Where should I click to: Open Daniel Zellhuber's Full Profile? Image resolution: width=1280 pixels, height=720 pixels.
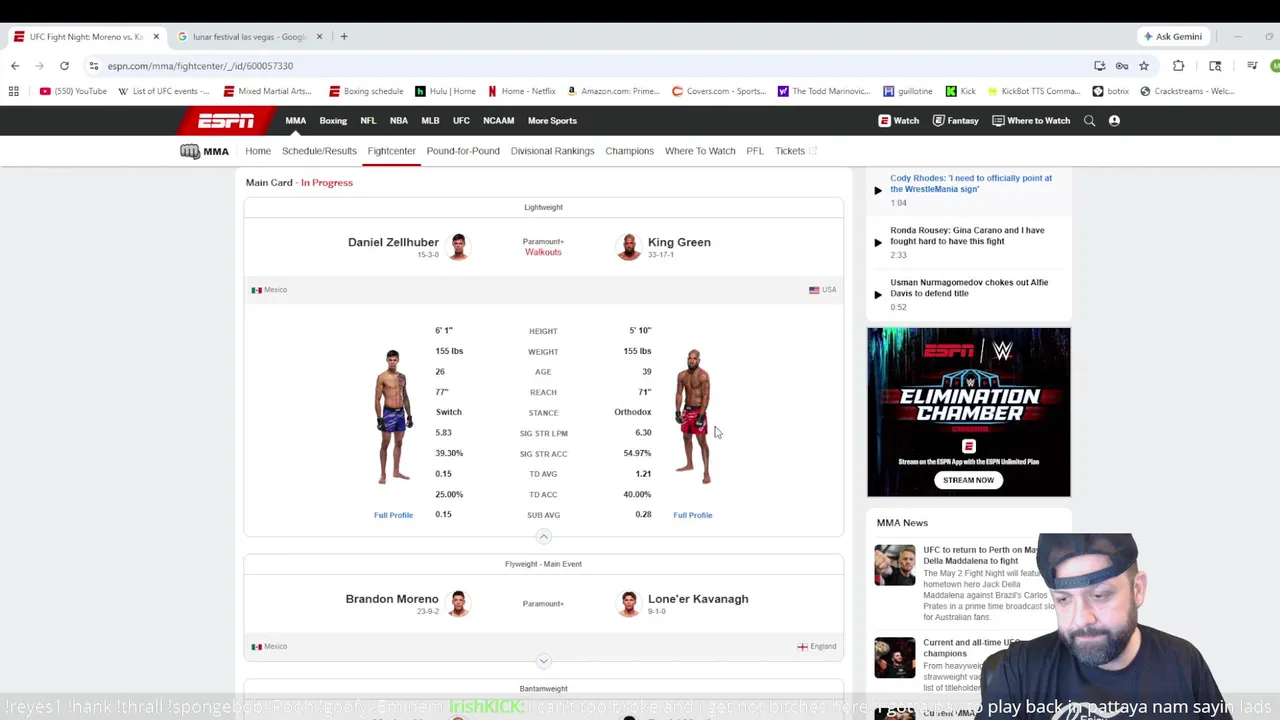(x=393, y=515)
